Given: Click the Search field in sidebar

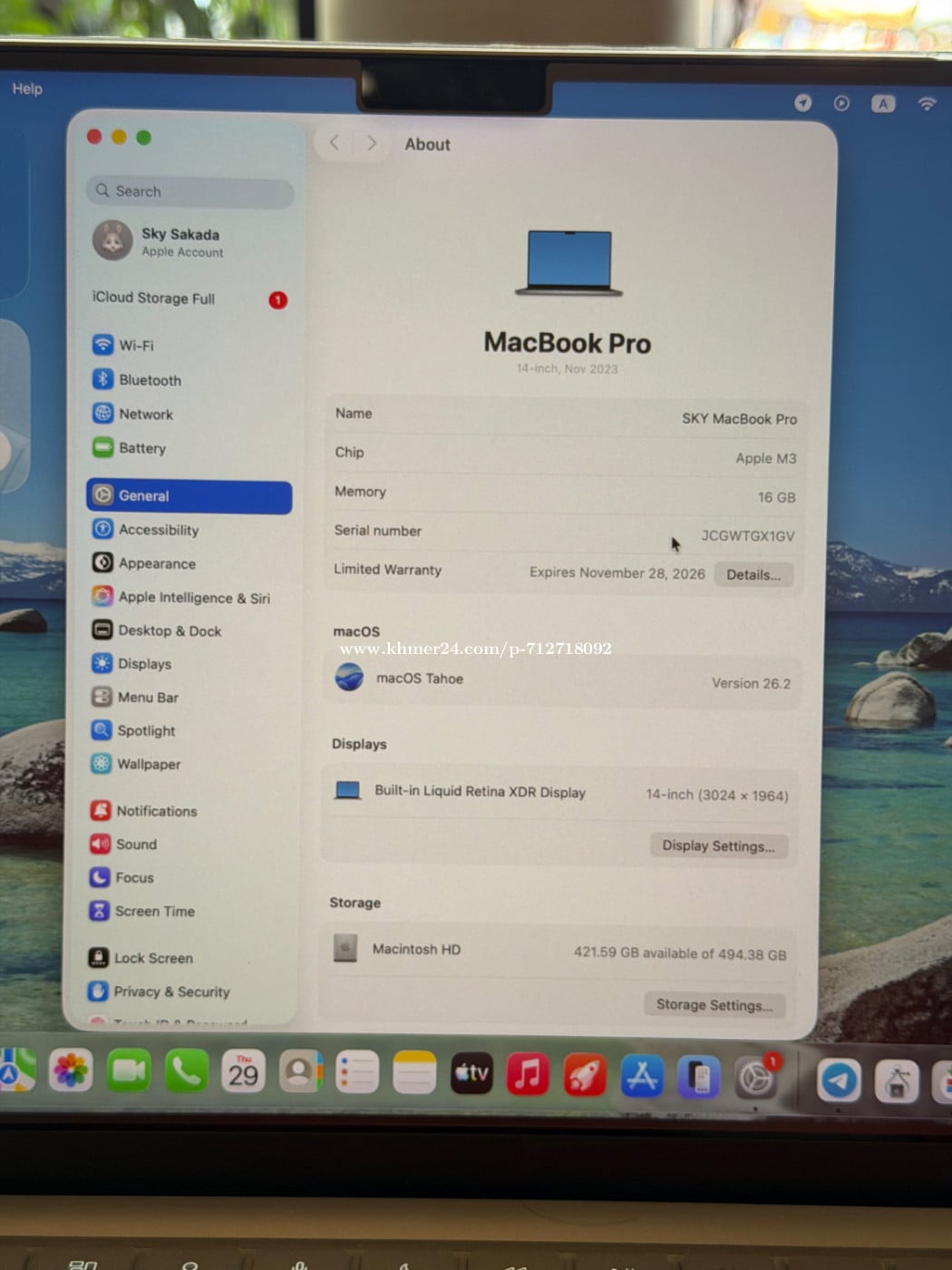Looking at the screenshot, I should 190,191.
